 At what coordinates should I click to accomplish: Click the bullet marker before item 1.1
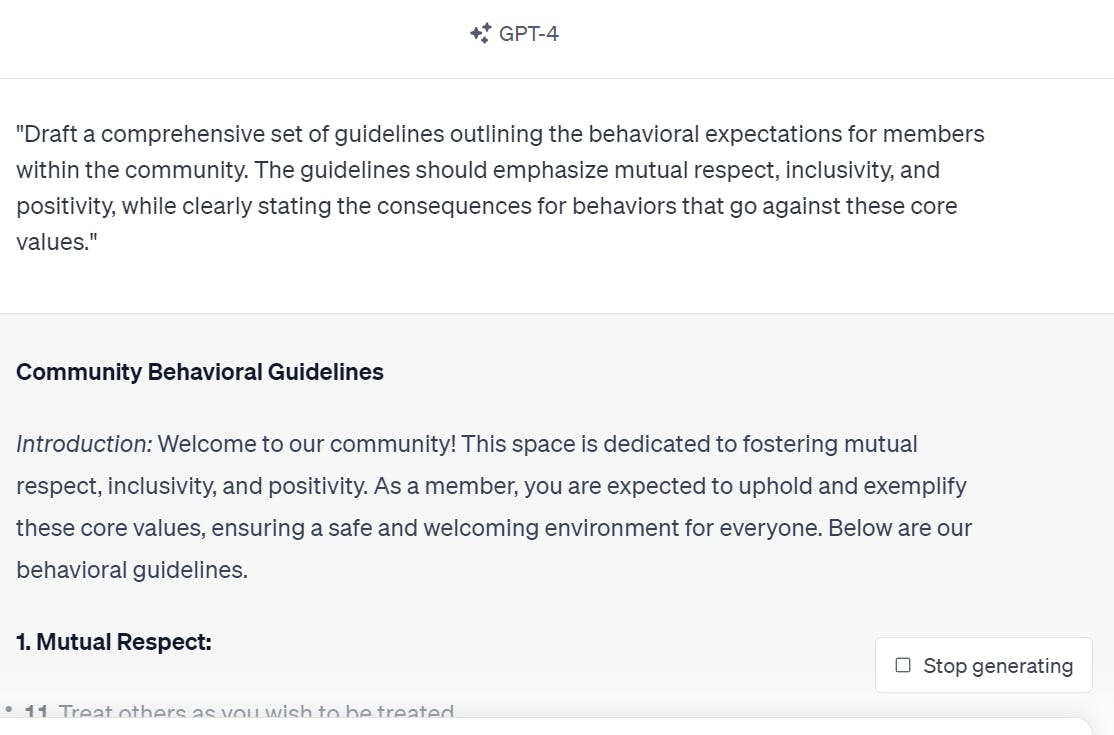[8, 710]
